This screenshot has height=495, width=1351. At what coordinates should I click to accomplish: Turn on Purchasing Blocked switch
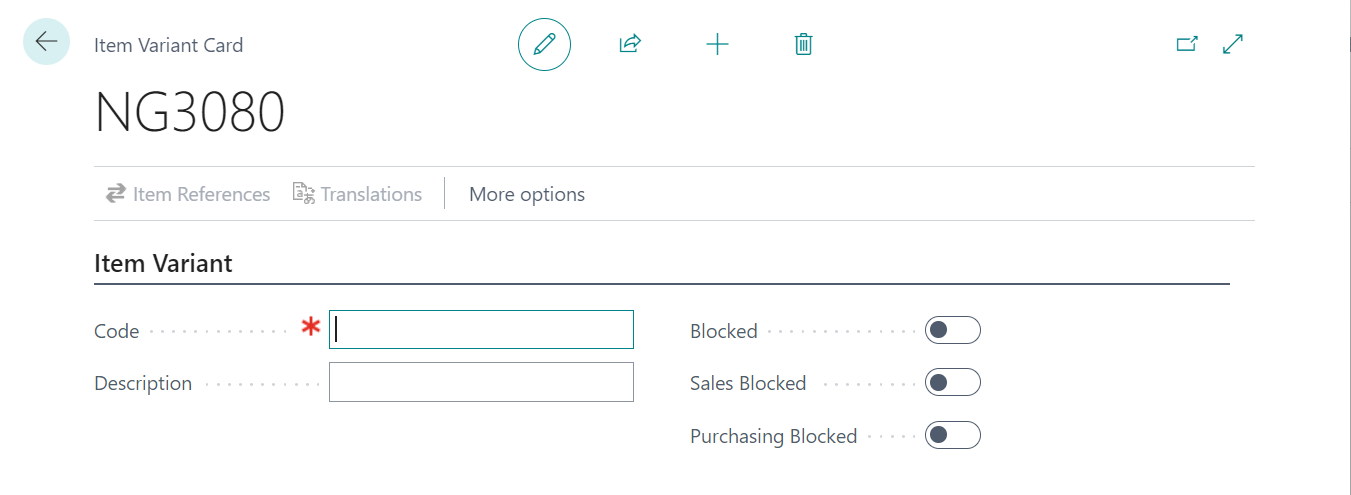click(x=952, y=435)
